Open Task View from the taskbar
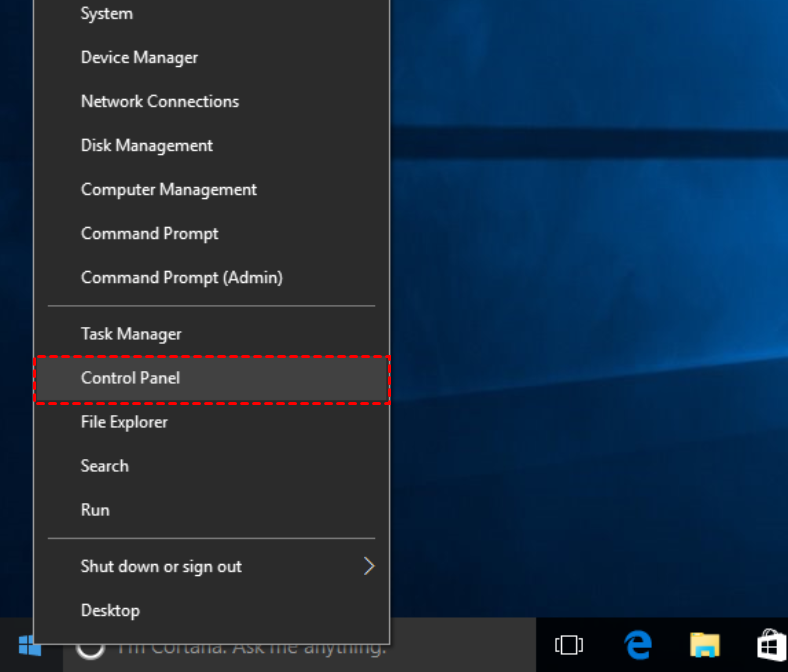This screenshot has height=672, width=788. [569, 646]
